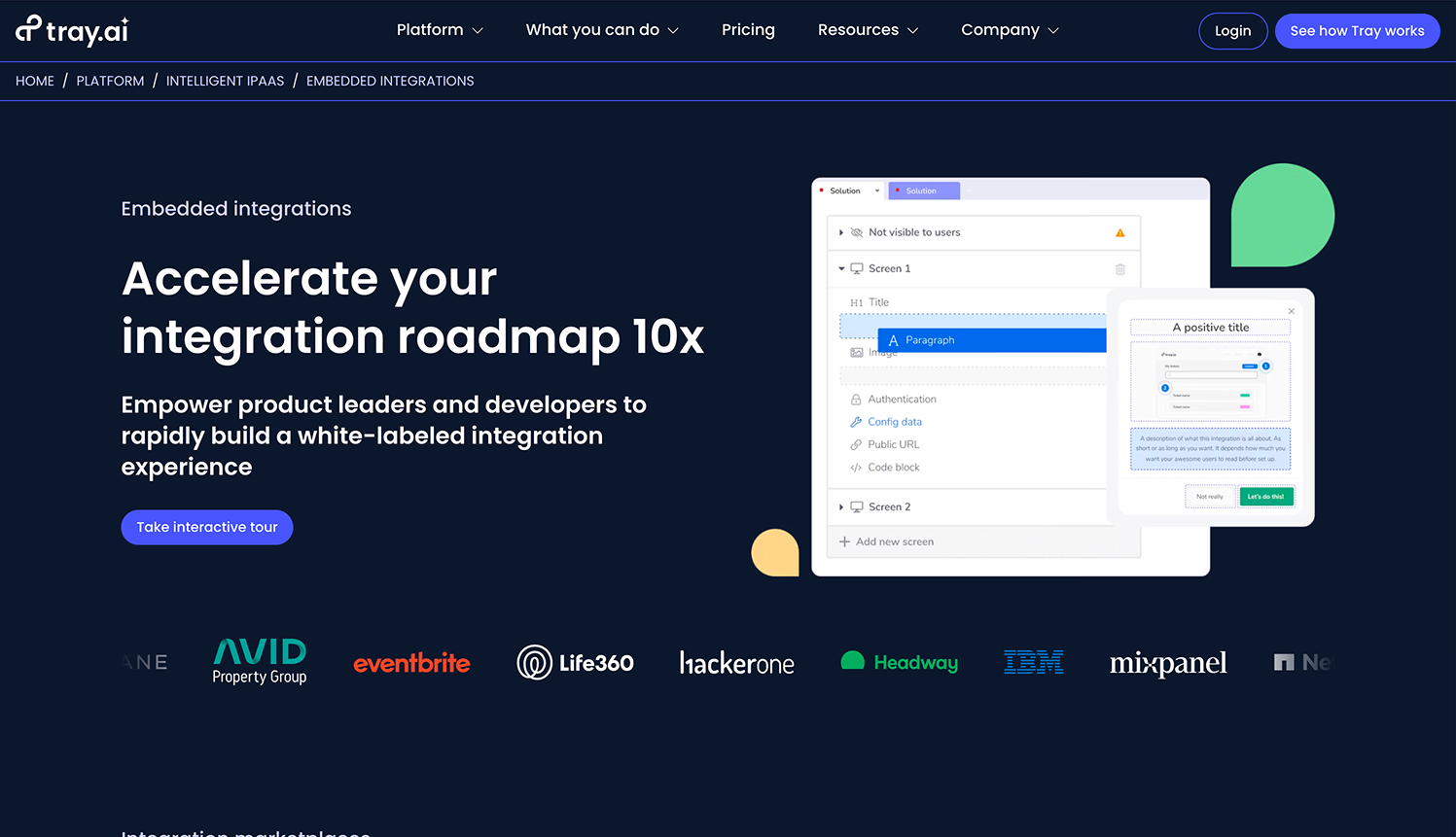Select the H1 Title element
This screenshot has width=1456, height=837.
[x=870, y=302]
